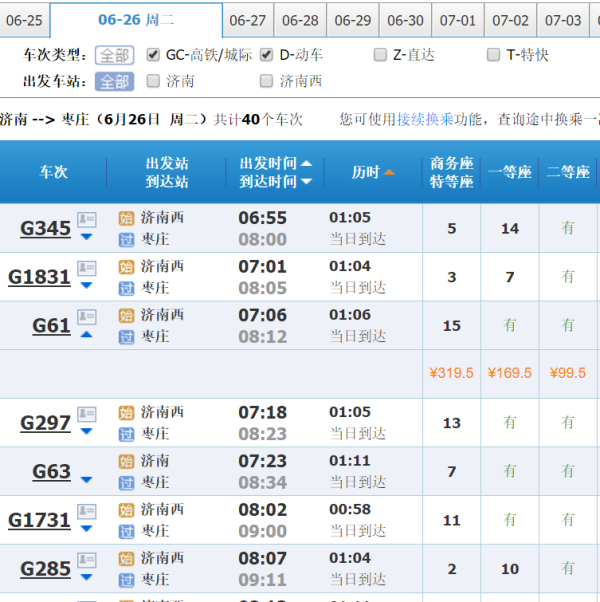Enable the Z-直达 train type checkbox
The image size is (600, 602).
pyautogui.click(x=380, y=55)
